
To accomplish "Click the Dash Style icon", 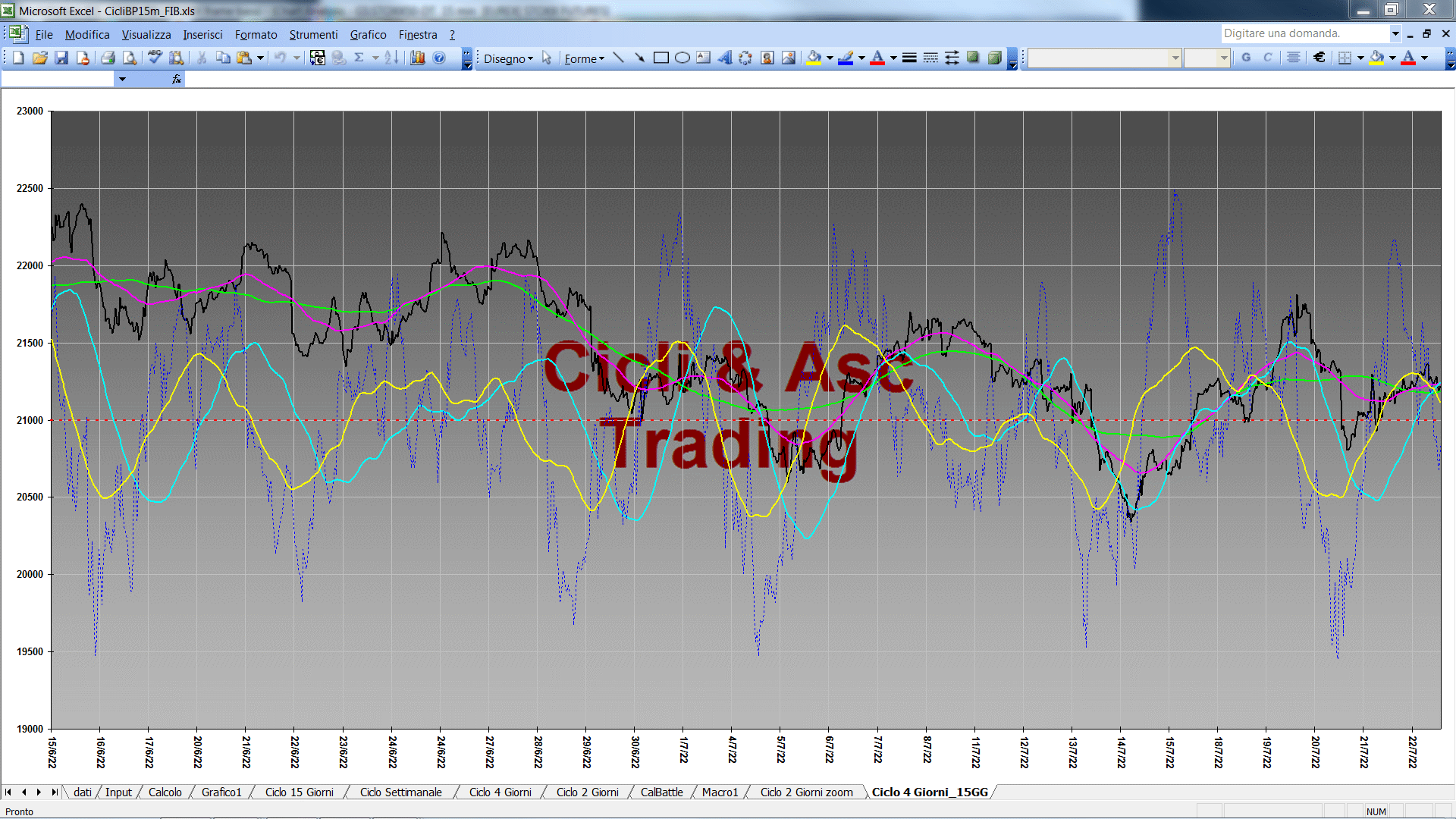I will click(x=930, y=58).
